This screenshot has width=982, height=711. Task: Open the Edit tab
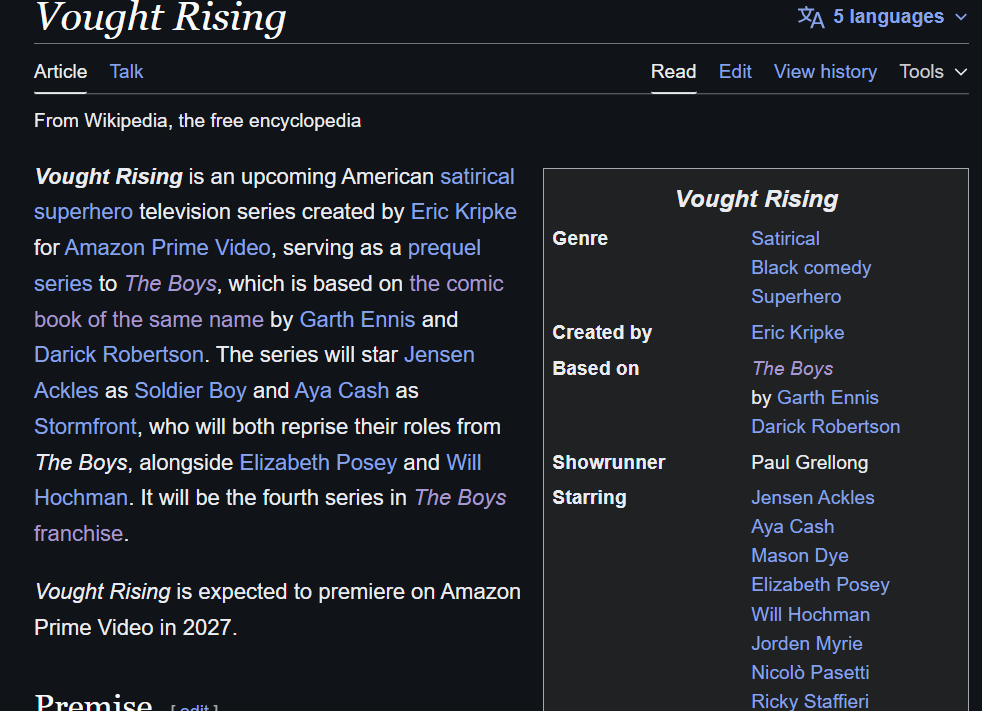735,71
